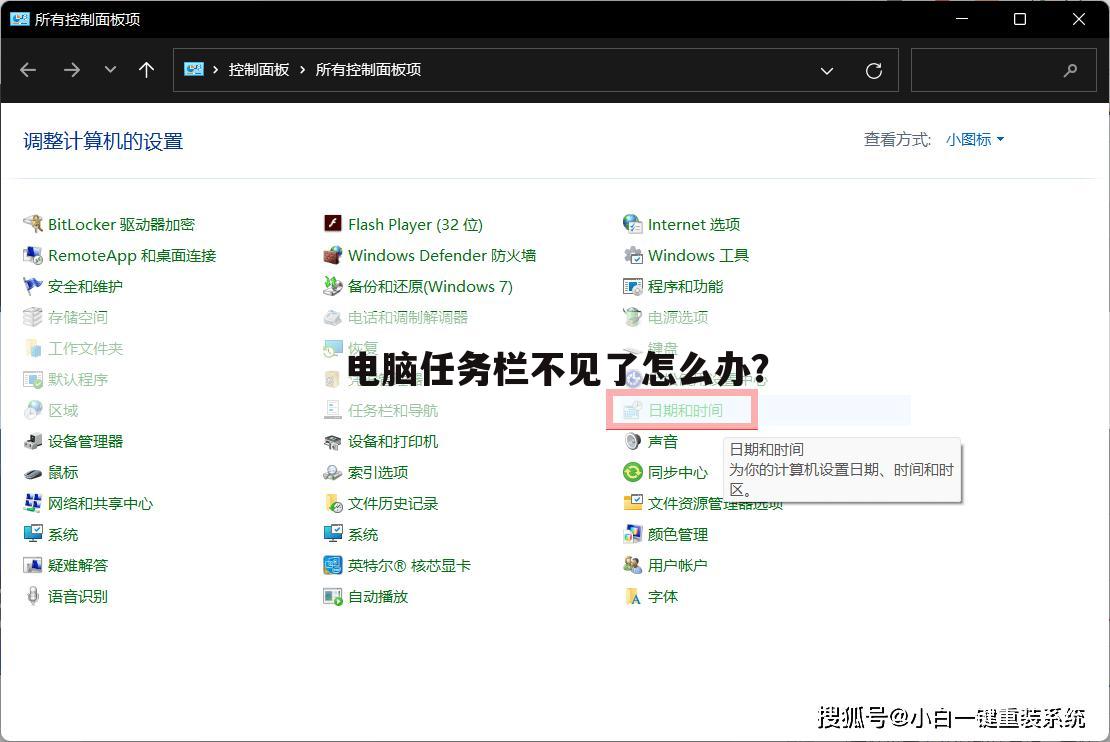
Task: Open 声音 (Sound) settings
Action: [662, 441]
